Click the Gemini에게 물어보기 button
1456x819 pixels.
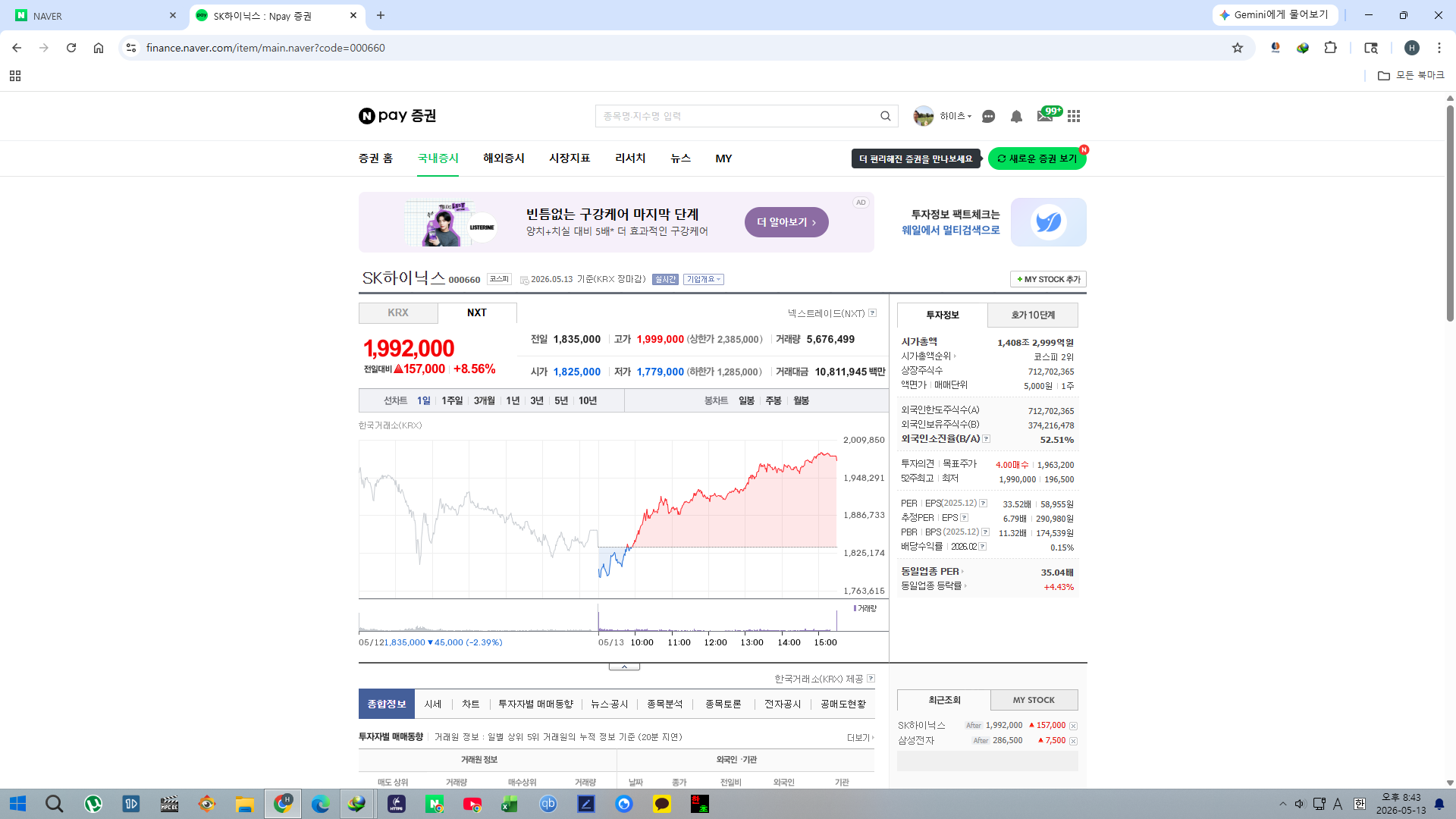[1274, 15]
